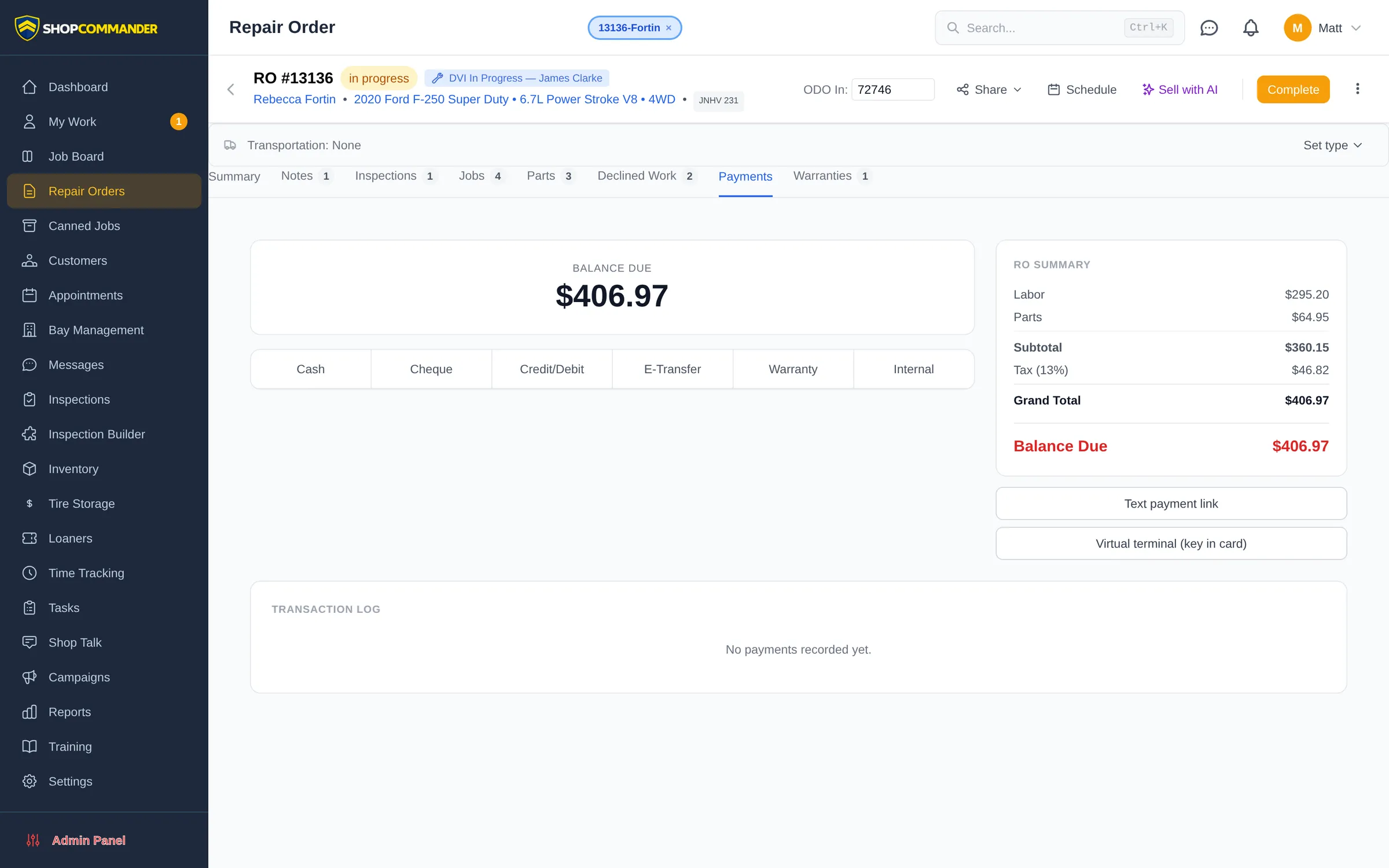Image resolution: width=1389 pixels, height=868 pixels.
Task: Click Sell with AI
Action: click(1180, 90)
